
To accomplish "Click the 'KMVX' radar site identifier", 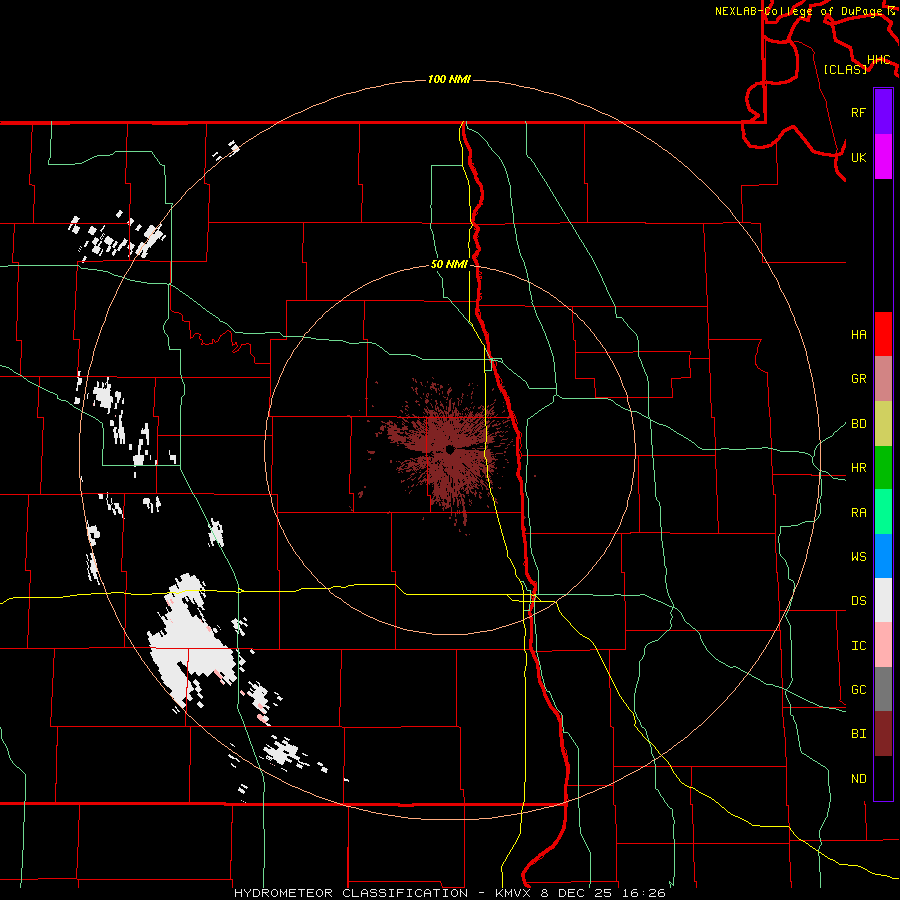I will pos(514,893).
